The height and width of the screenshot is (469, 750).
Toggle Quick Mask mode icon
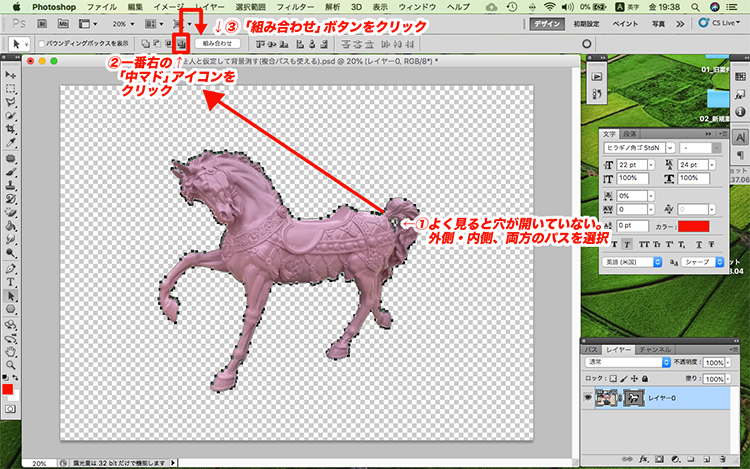pyautogui.click(x=10, y=409)
